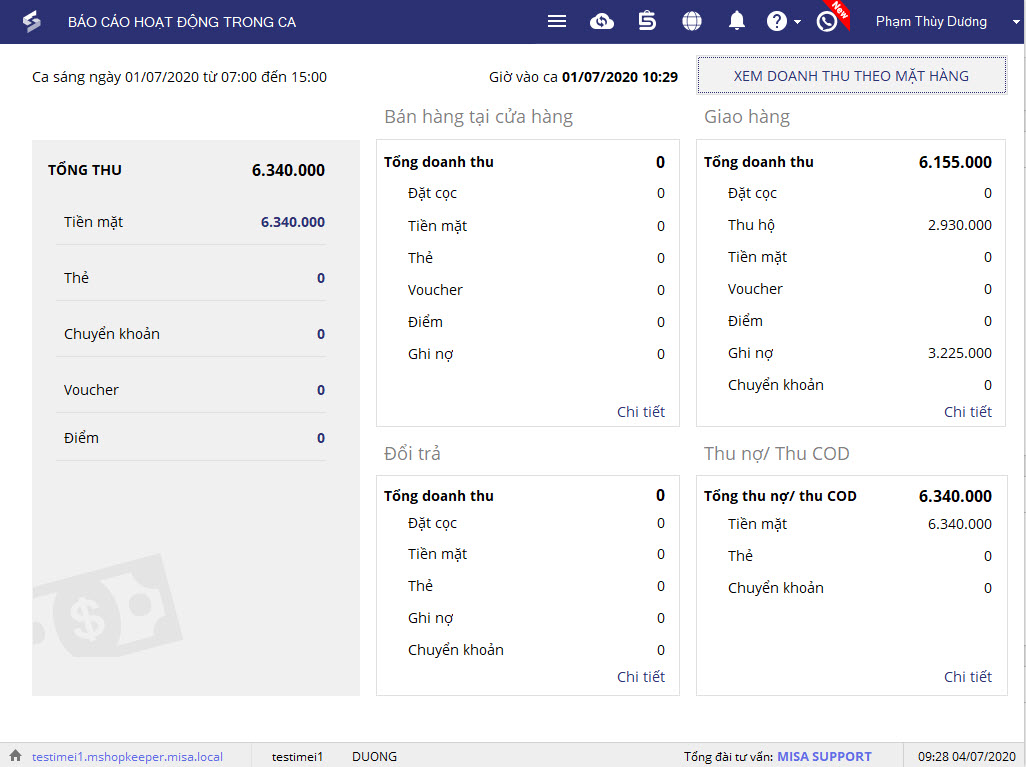Image resolution: width=1026 pixels, height=767 pixels.
Task: Click the cloud sync icon
Action: 601,22
